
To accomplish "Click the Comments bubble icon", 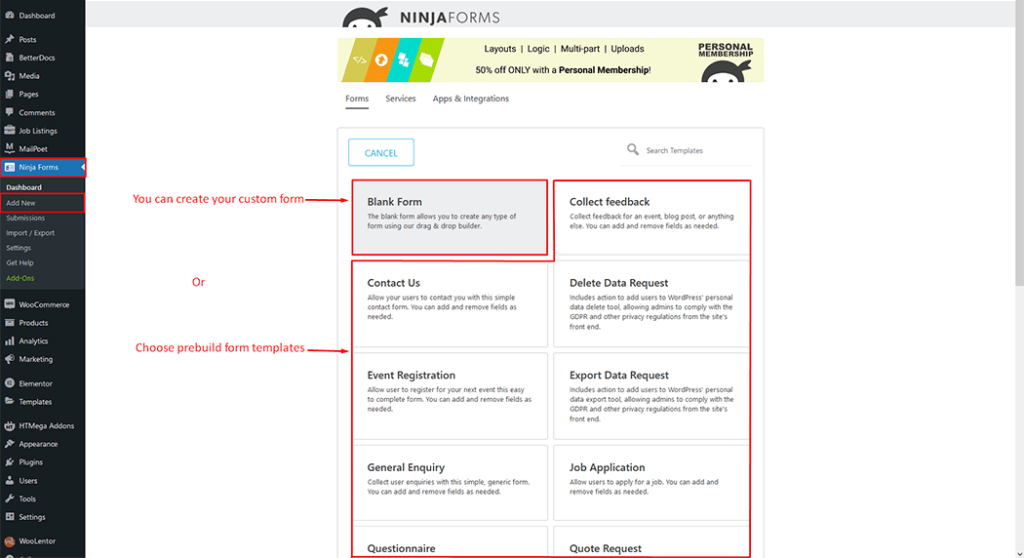I will click(x=9, y=112).
